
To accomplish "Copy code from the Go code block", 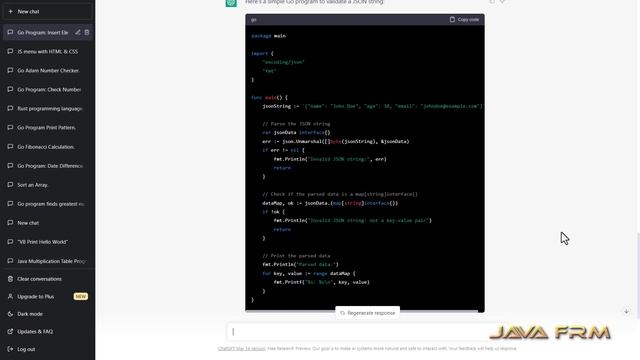I will pyautogui.click(x=464, y=19).
